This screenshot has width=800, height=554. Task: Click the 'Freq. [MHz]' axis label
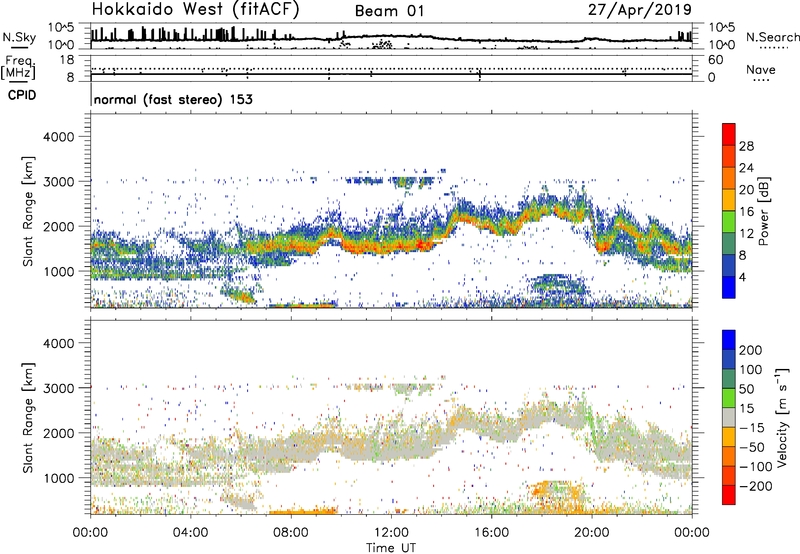pos(19,68)
